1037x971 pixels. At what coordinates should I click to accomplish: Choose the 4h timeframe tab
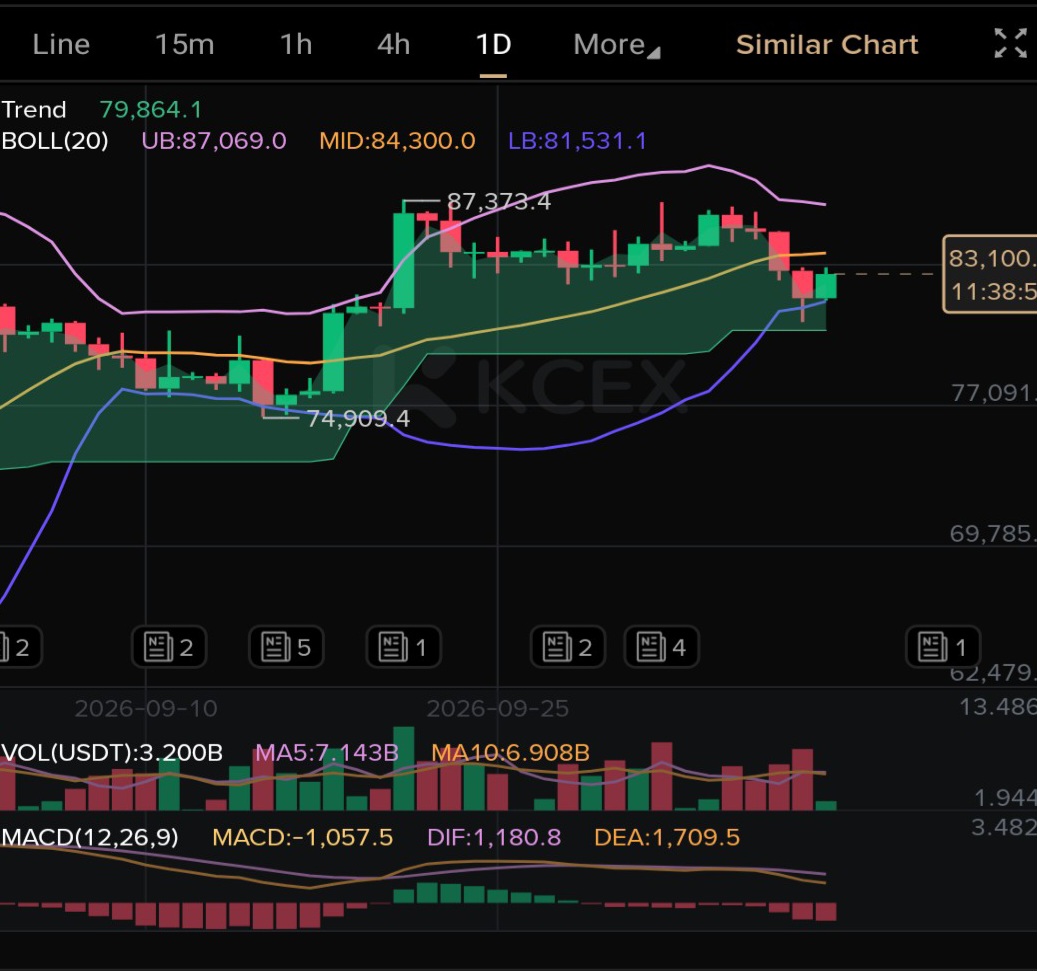tap(394, 44)
